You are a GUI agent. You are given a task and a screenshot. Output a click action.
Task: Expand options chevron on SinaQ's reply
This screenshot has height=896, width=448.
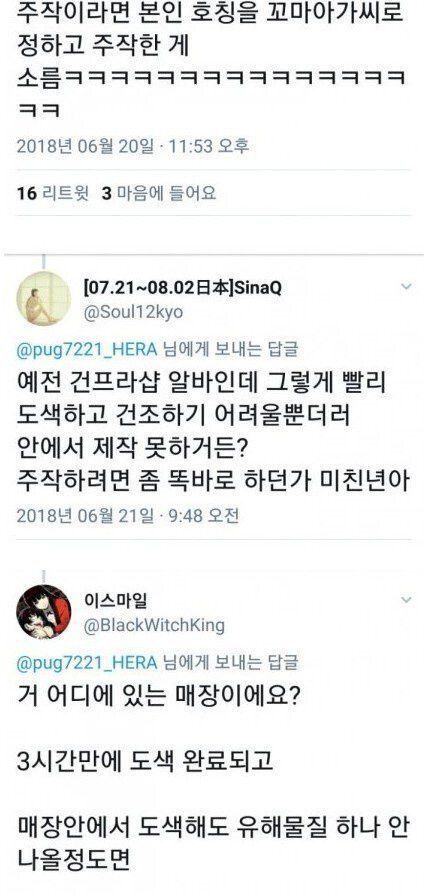click(x=406, y=286)
